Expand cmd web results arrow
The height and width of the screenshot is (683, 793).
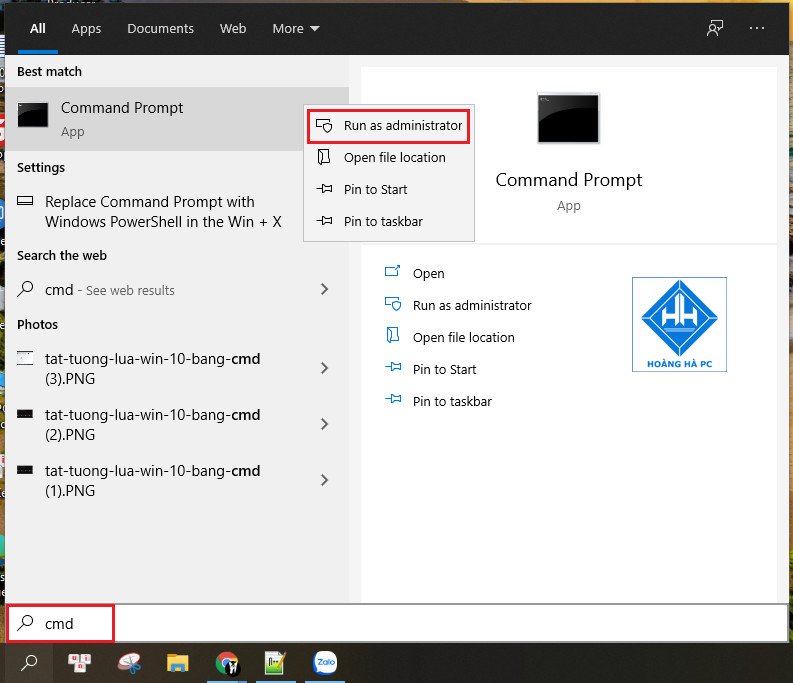tap(324, 289)
